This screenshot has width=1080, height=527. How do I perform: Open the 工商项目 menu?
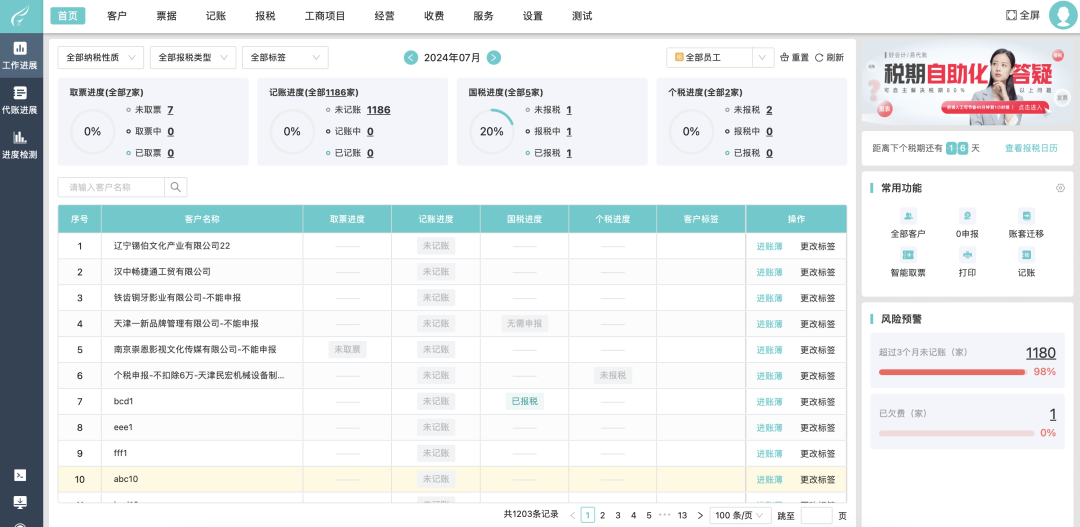tap(325, 16)
